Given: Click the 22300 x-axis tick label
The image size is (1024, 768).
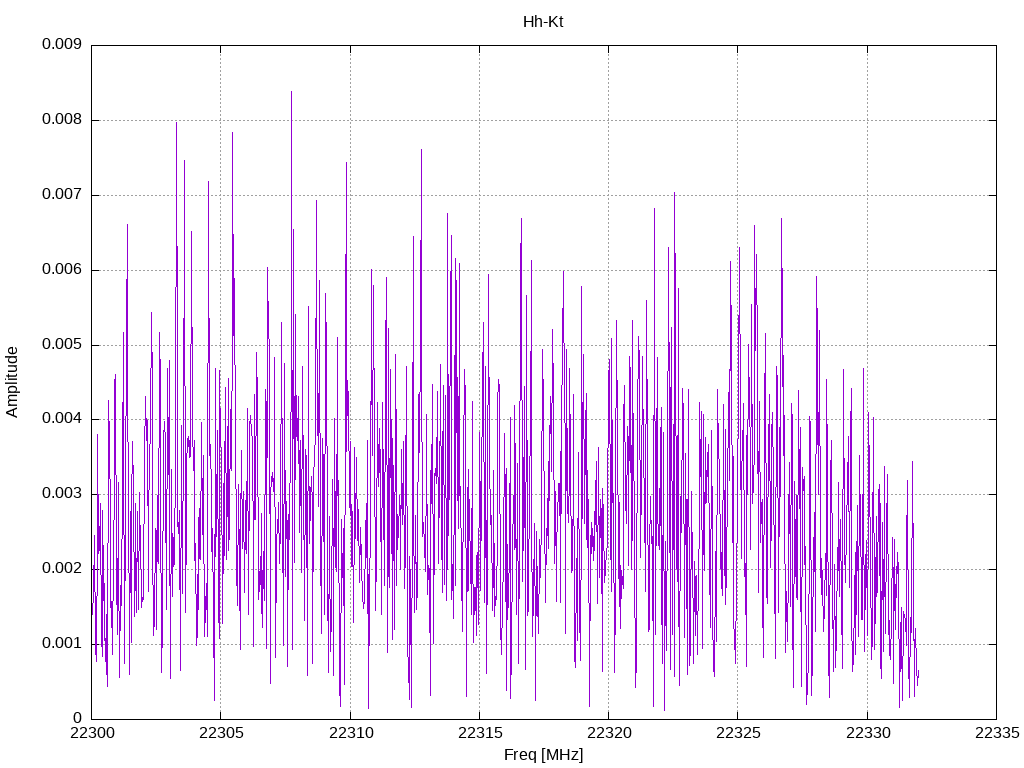Looking at the screenshot, I should (x=92, y=733).
